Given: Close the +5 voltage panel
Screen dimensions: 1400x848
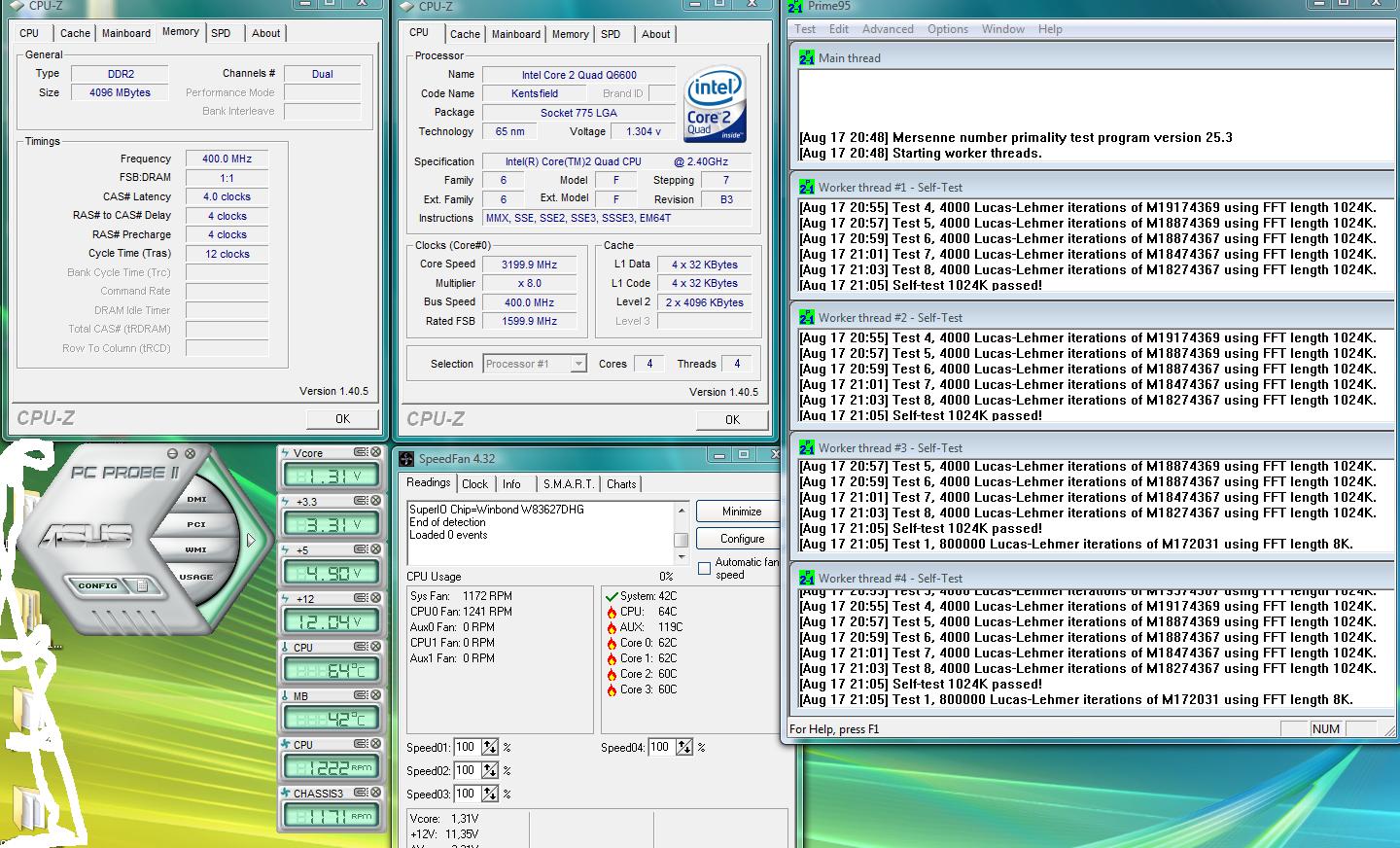Looking at the screenshot, I should click(374, 549).
